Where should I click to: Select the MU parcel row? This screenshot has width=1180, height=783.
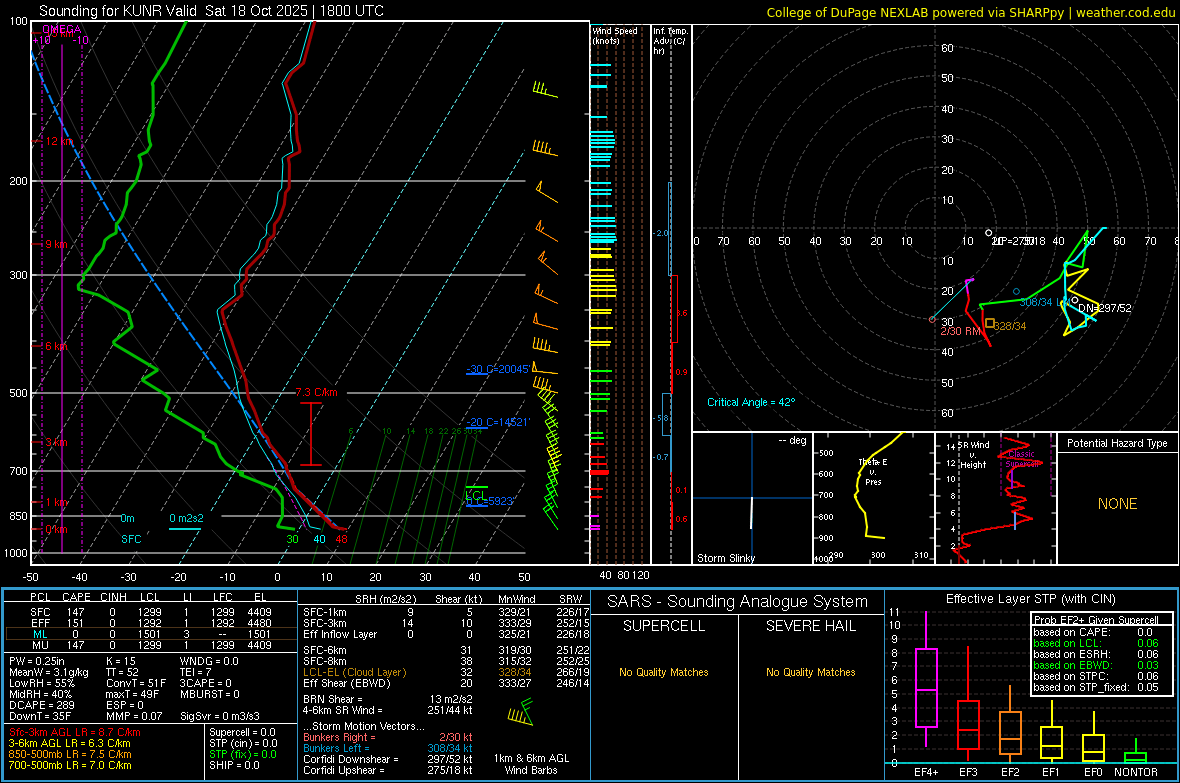(151, 645)
